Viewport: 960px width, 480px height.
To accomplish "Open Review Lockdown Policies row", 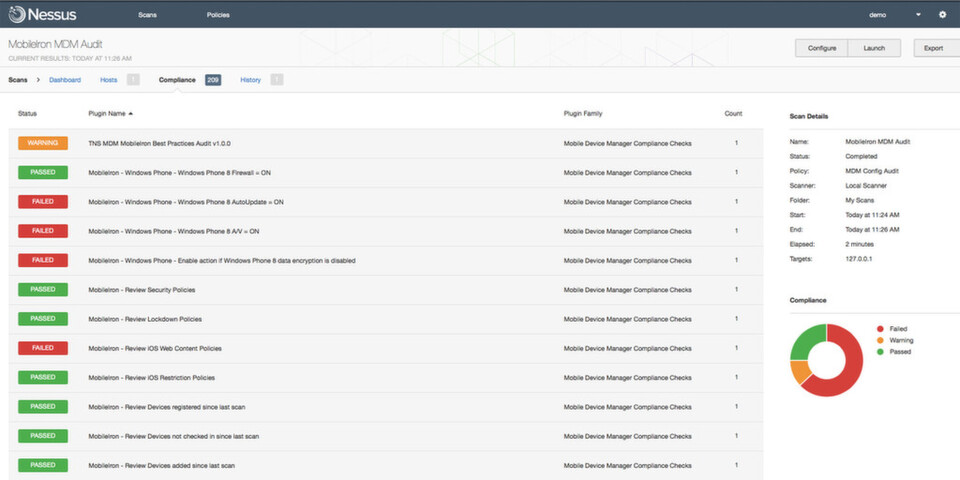I will tap(386, 319).
